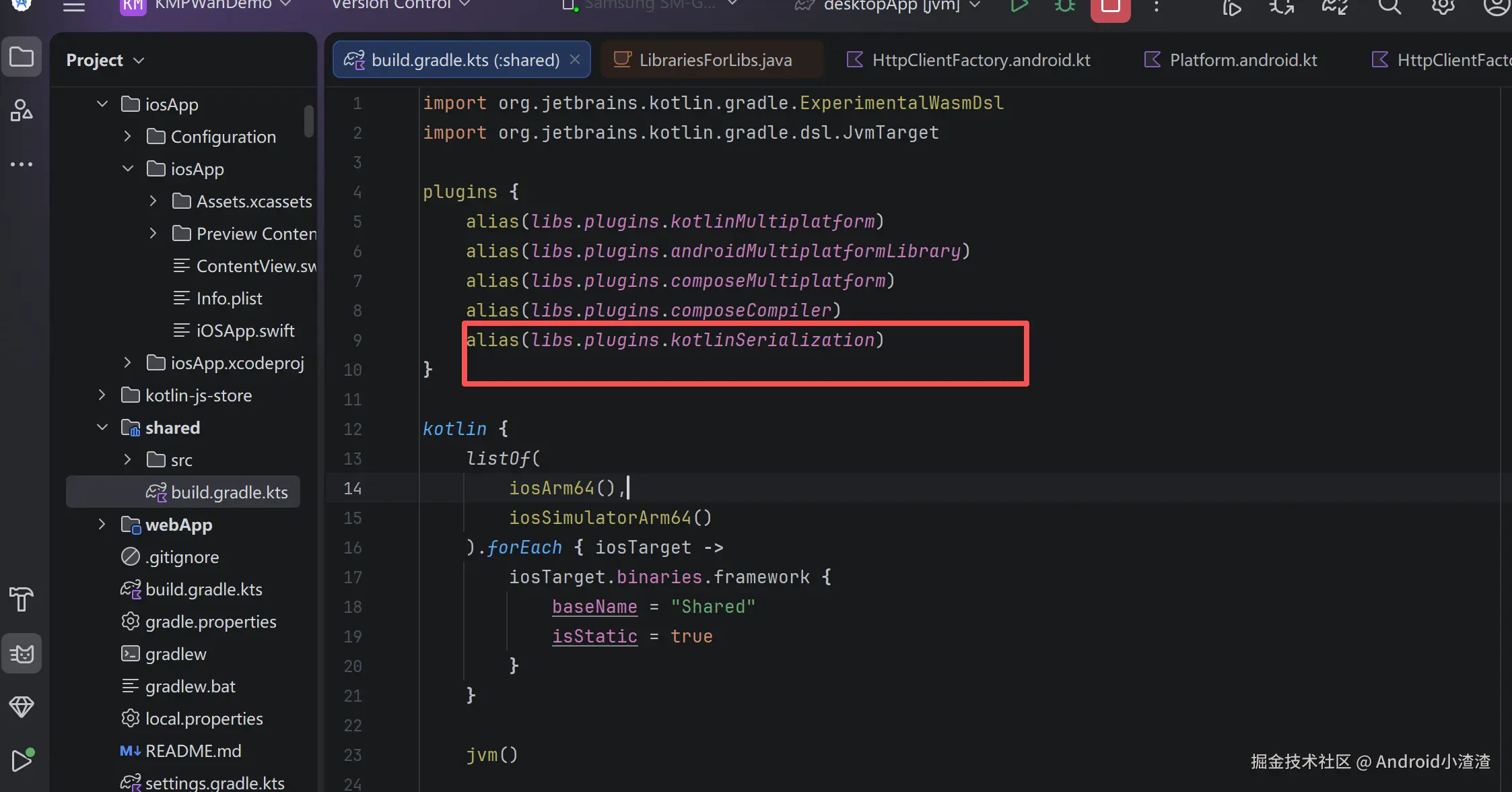Viewport: 1512px width, 792px height.
Task: Run the desktopApp configuration
Action: click(1019, 6)
